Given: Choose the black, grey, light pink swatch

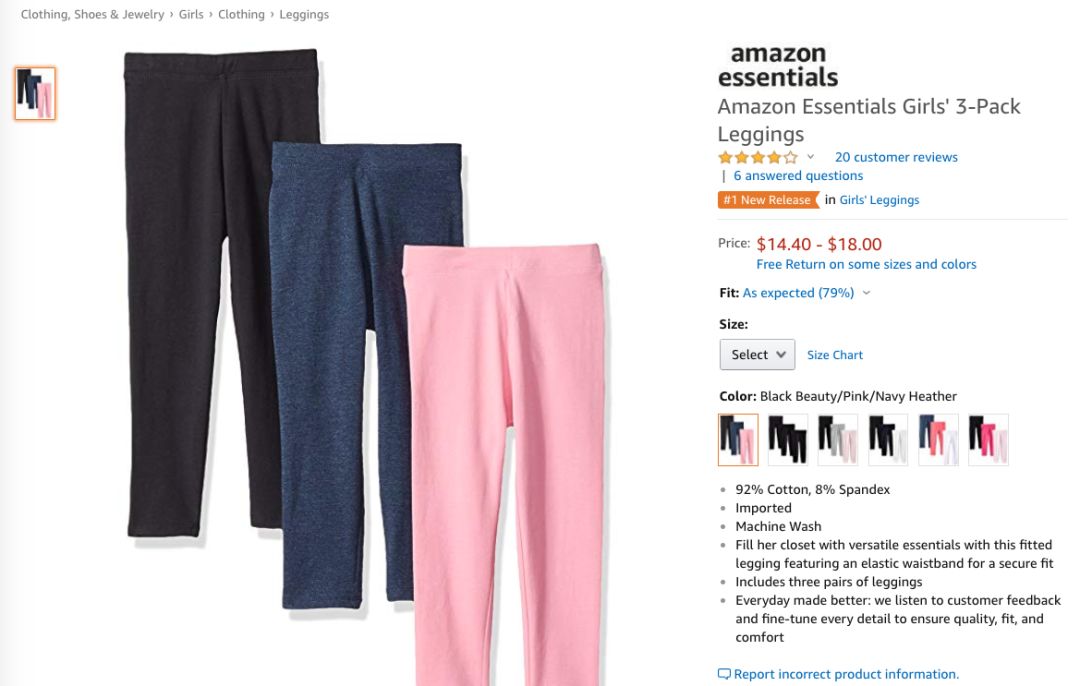Looking at the screenshot, I should 838,440.
